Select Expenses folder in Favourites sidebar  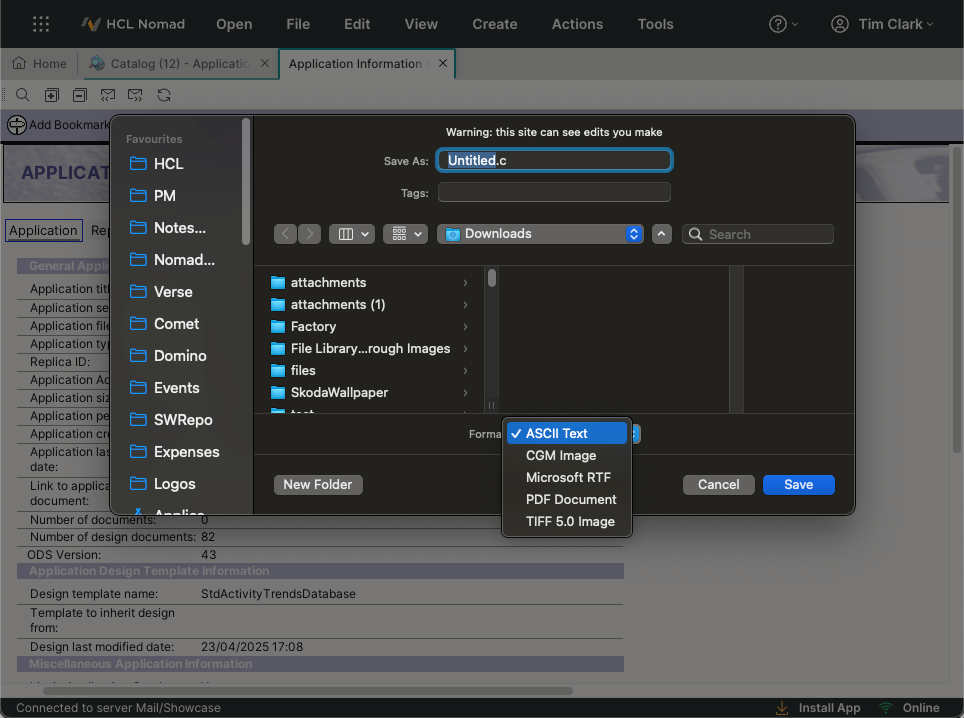coord(186,452)
